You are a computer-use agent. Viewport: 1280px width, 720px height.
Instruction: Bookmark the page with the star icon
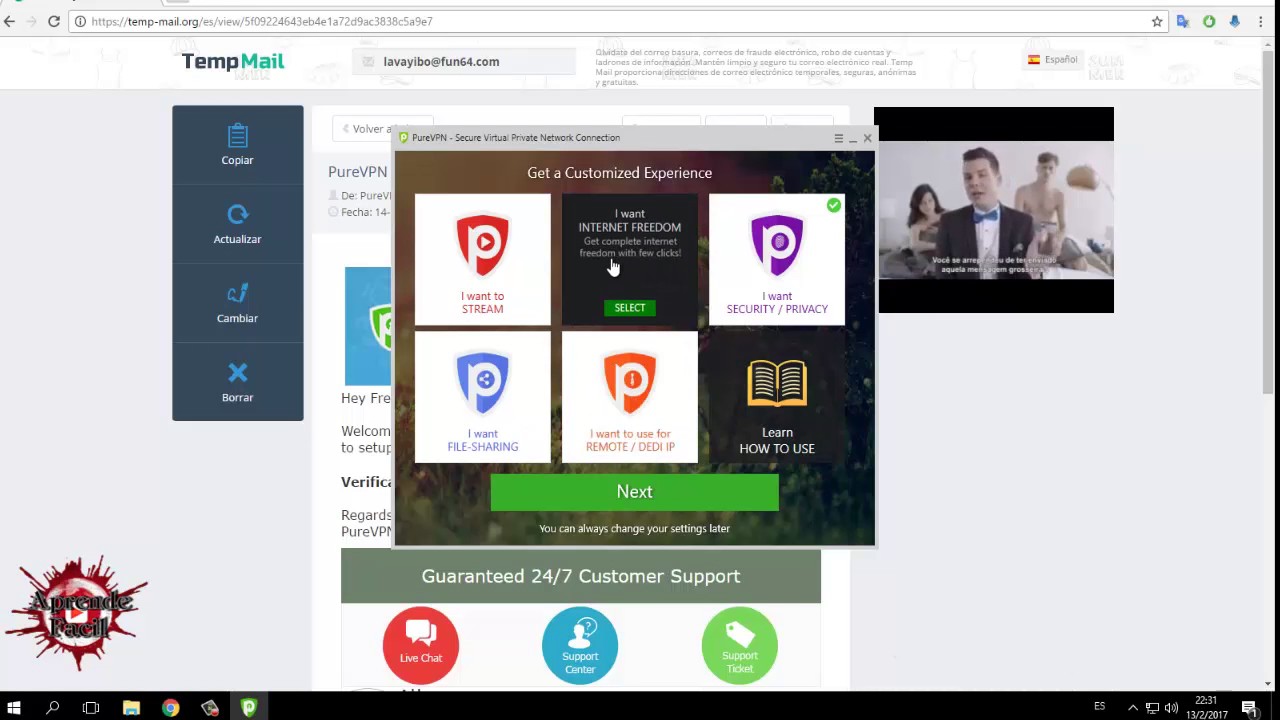[x=1157, y=21]
